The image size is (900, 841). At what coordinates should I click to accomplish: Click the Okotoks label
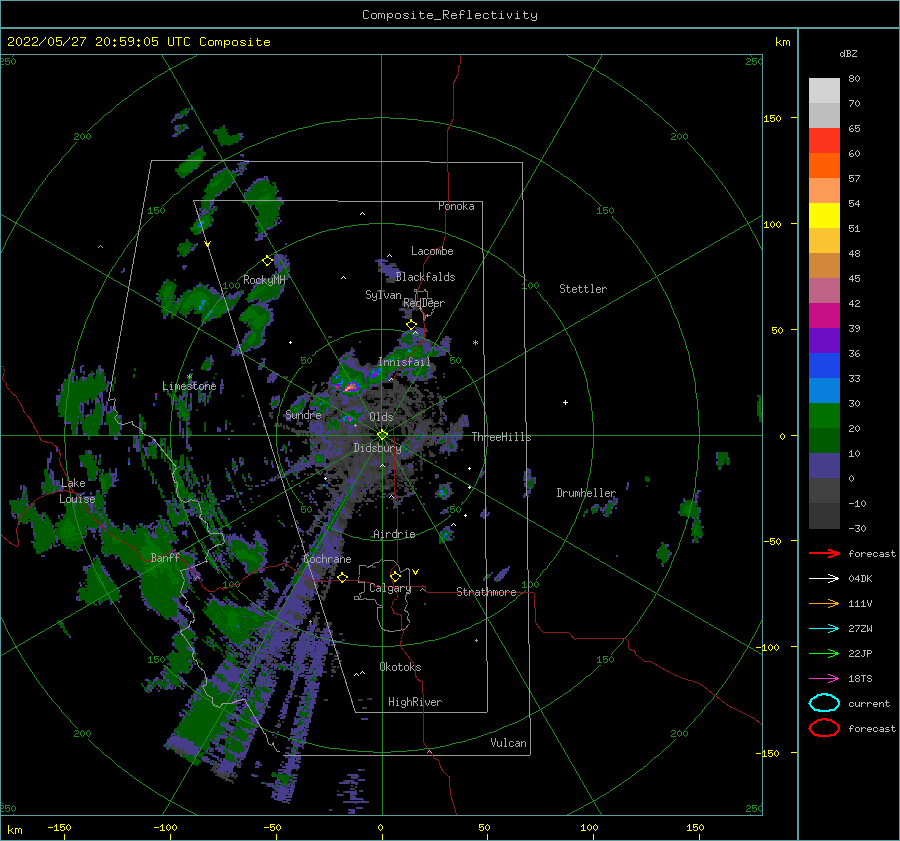tap(400, 667)
